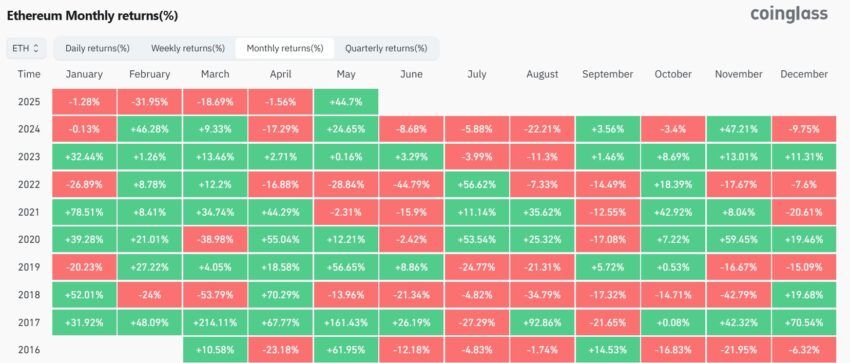Click the September column header
The height and width of the screenshot is (363, 850).
[608, 74]
